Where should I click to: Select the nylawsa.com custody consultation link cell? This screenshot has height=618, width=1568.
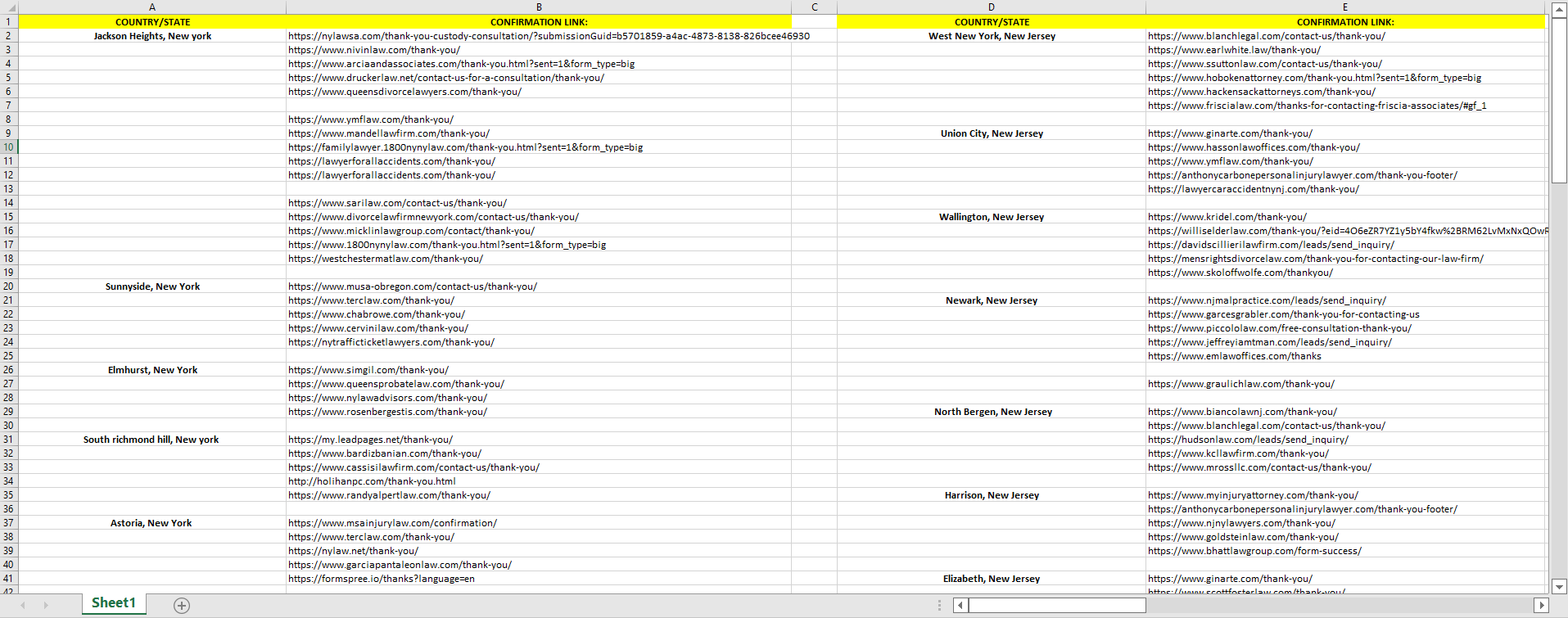[539, 36]
